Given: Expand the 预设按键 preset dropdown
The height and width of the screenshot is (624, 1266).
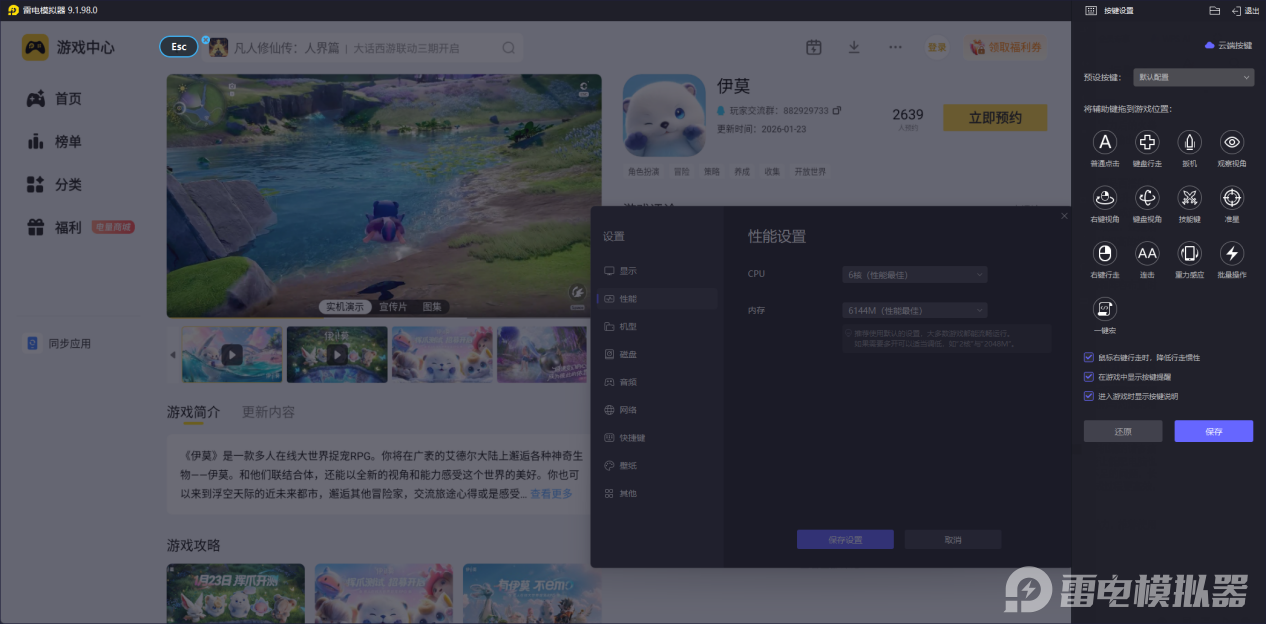Looking at the screenshot, I should coord(1193,77).
